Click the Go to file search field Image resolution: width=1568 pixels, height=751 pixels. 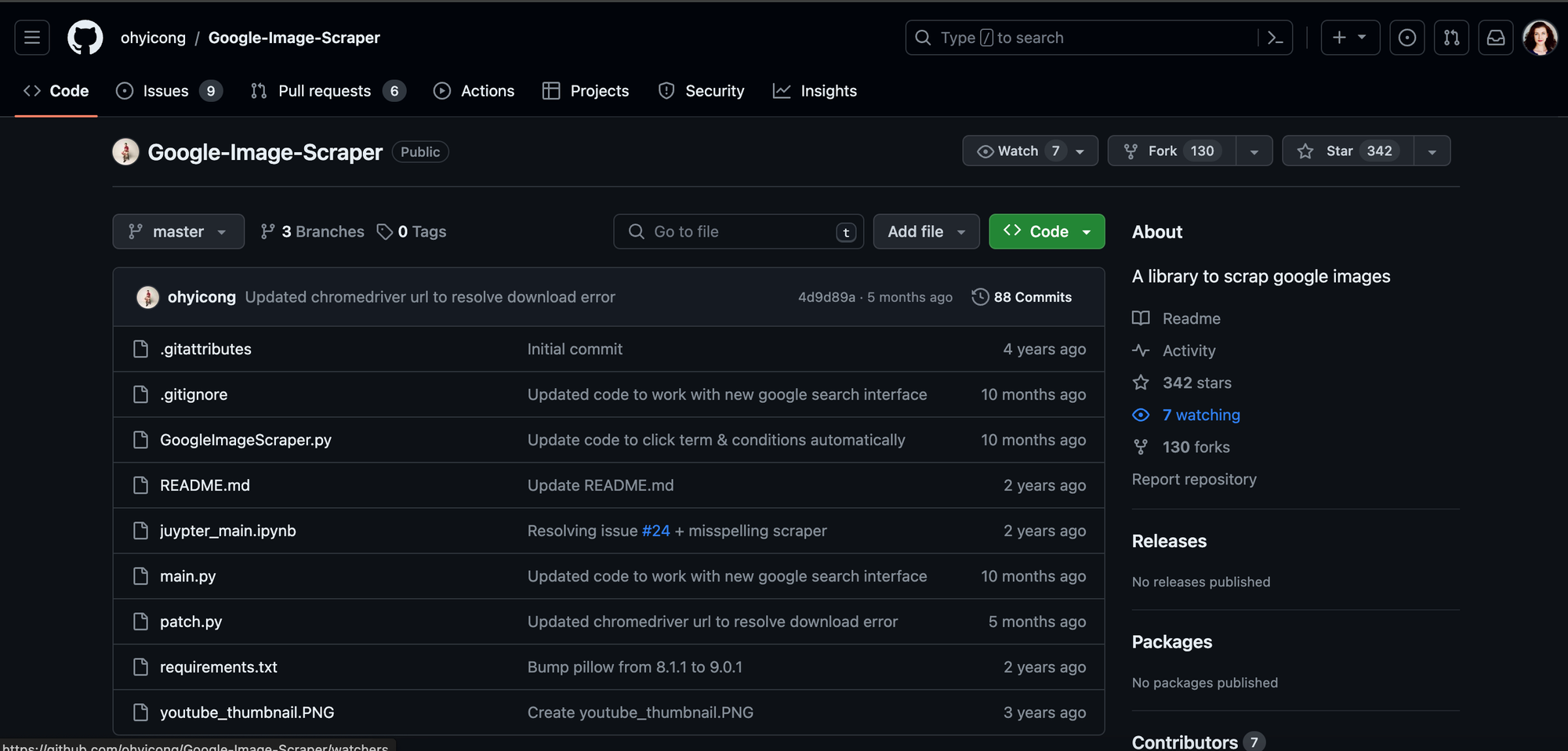tap(737, 231)
